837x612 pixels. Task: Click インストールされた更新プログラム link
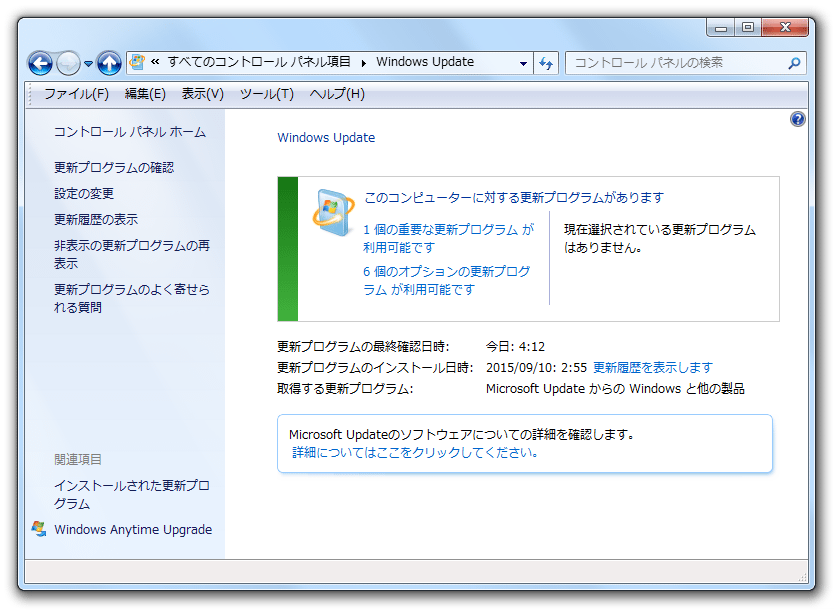point(132,494)
